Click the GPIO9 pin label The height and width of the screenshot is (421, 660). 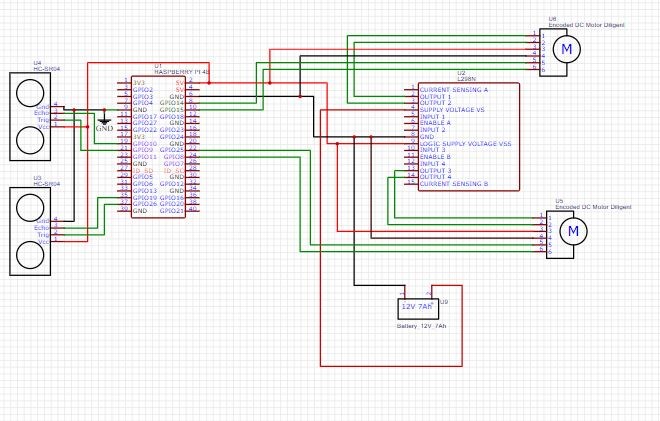coord(143,150)
